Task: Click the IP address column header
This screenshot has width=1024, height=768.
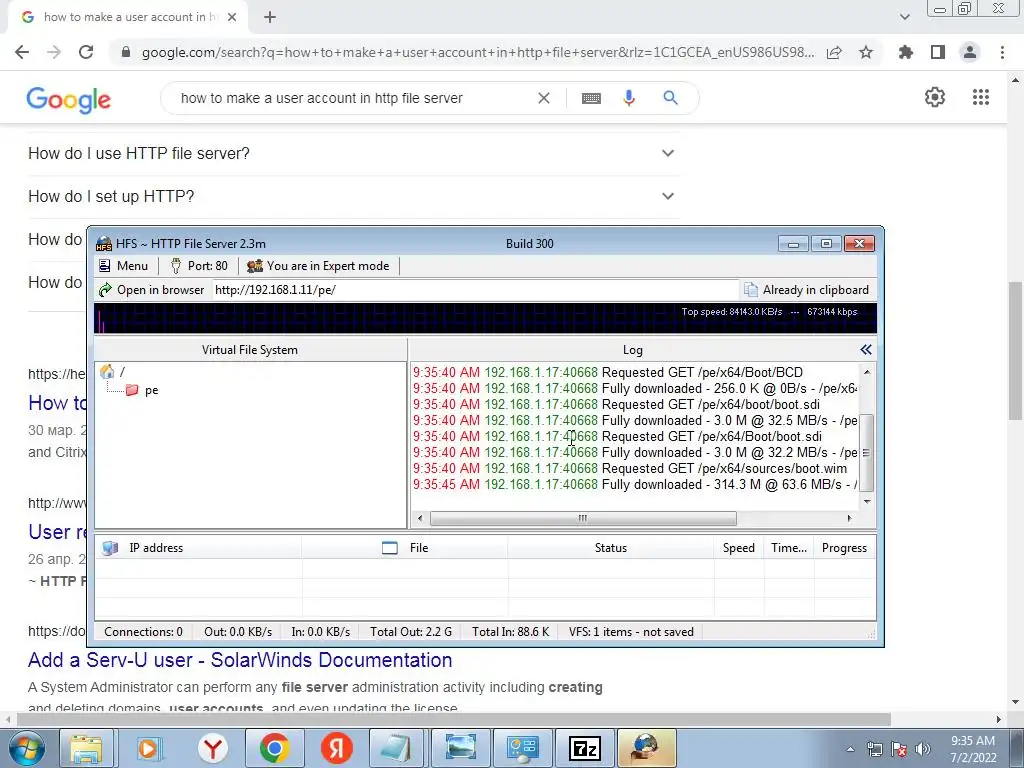Action: coord(198,548)
